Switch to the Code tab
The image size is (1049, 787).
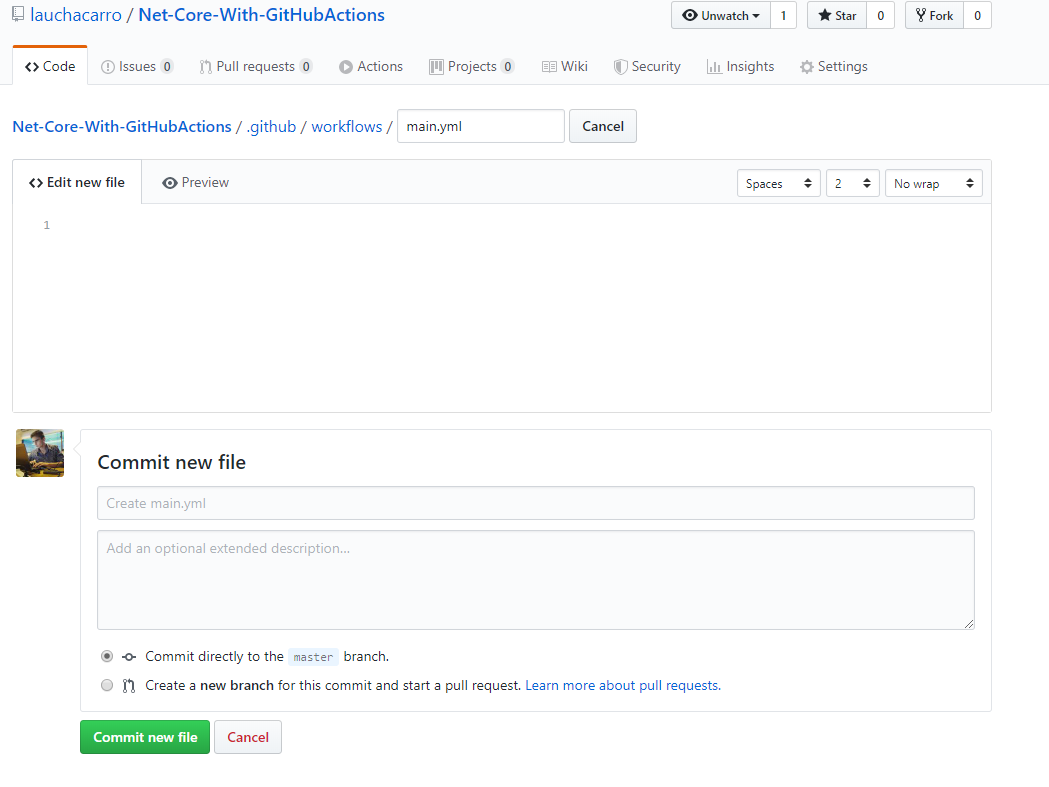(x=50, y=66)
